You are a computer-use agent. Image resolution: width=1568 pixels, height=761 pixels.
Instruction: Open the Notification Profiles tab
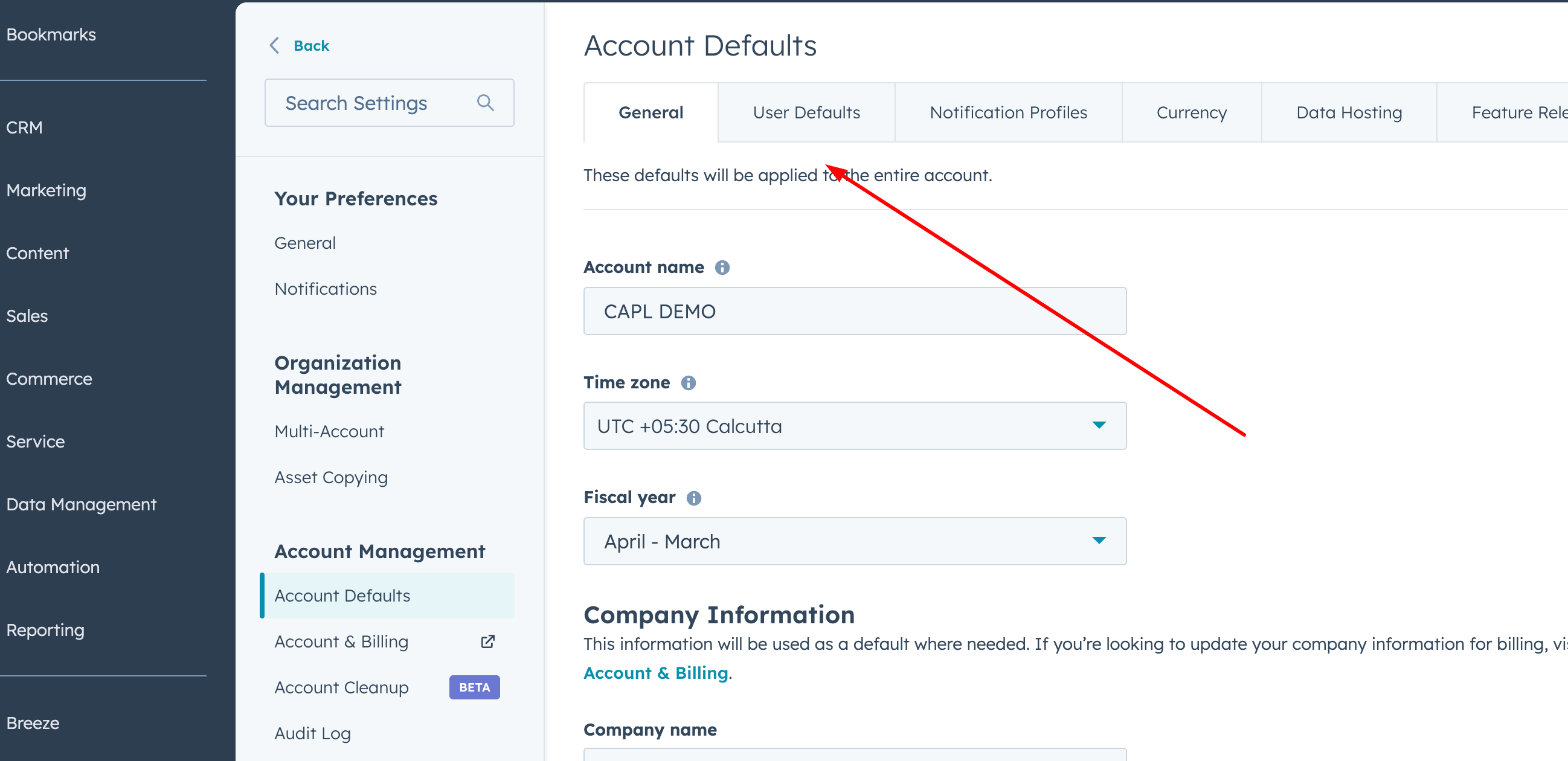[x=1008, y=112]
